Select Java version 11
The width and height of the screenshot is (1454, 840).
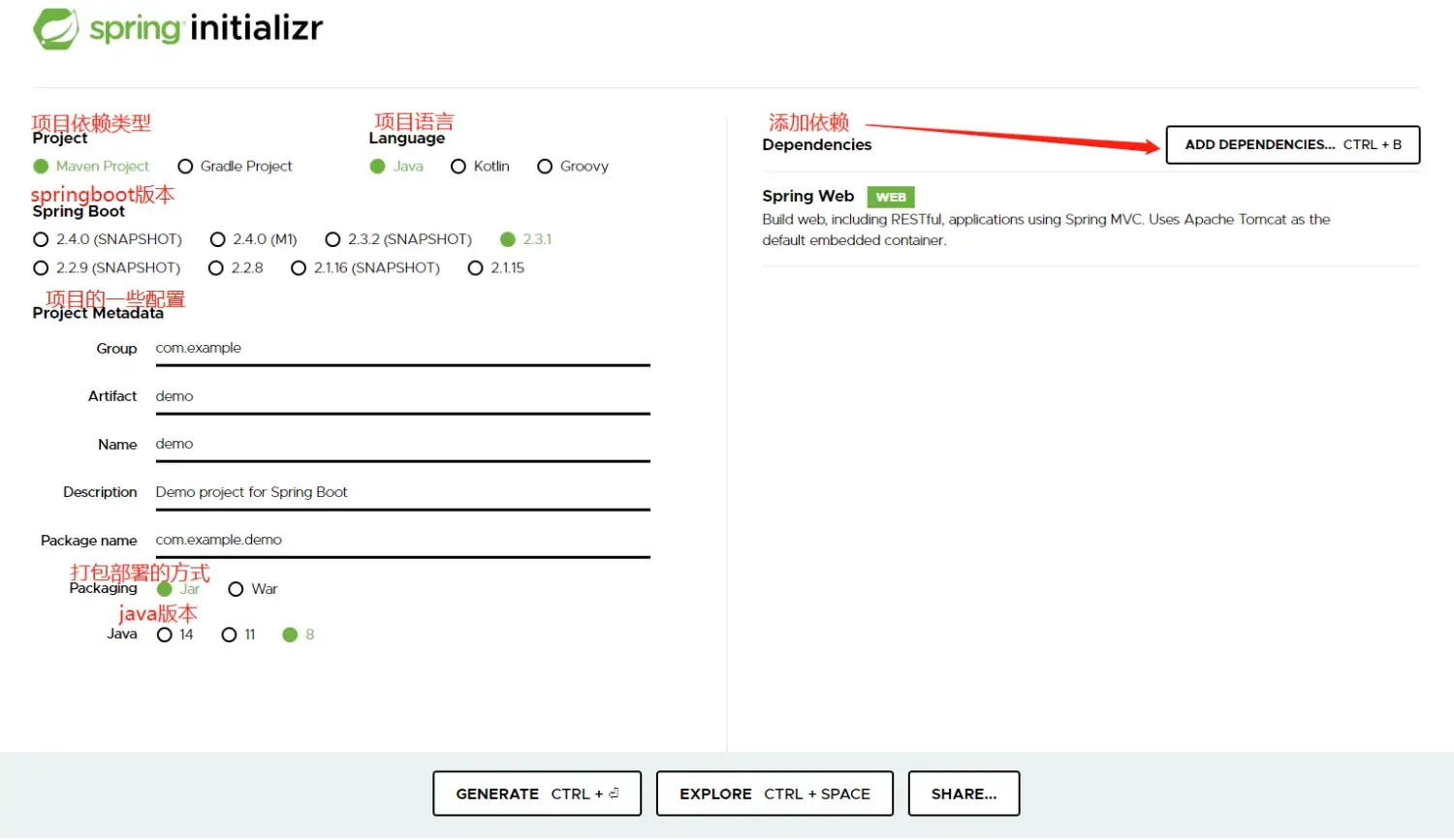229,635
